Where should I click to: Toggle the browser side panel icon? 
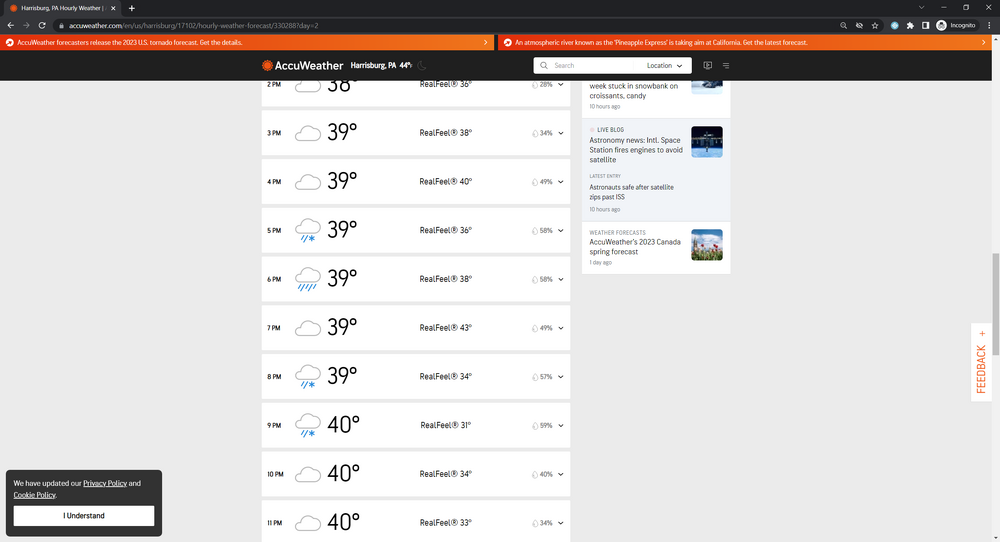pyautogui.click(x=925, y=25)
